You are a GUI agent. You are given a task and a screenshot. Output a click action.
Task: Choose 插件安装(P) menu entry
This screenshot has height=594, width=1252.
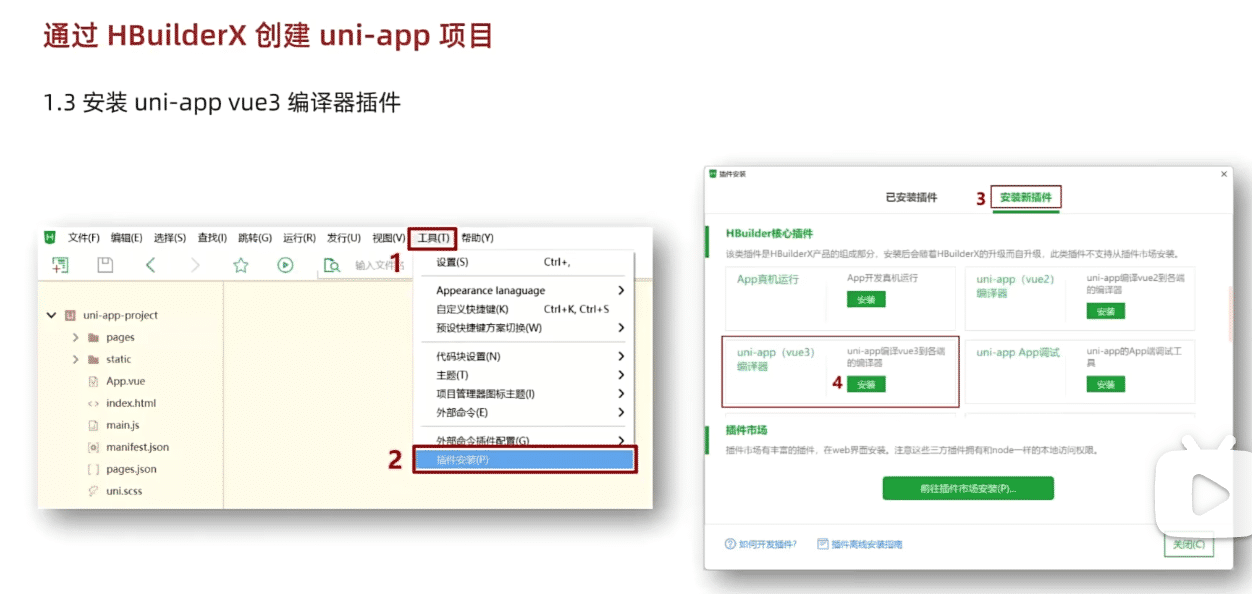point(524,460)
